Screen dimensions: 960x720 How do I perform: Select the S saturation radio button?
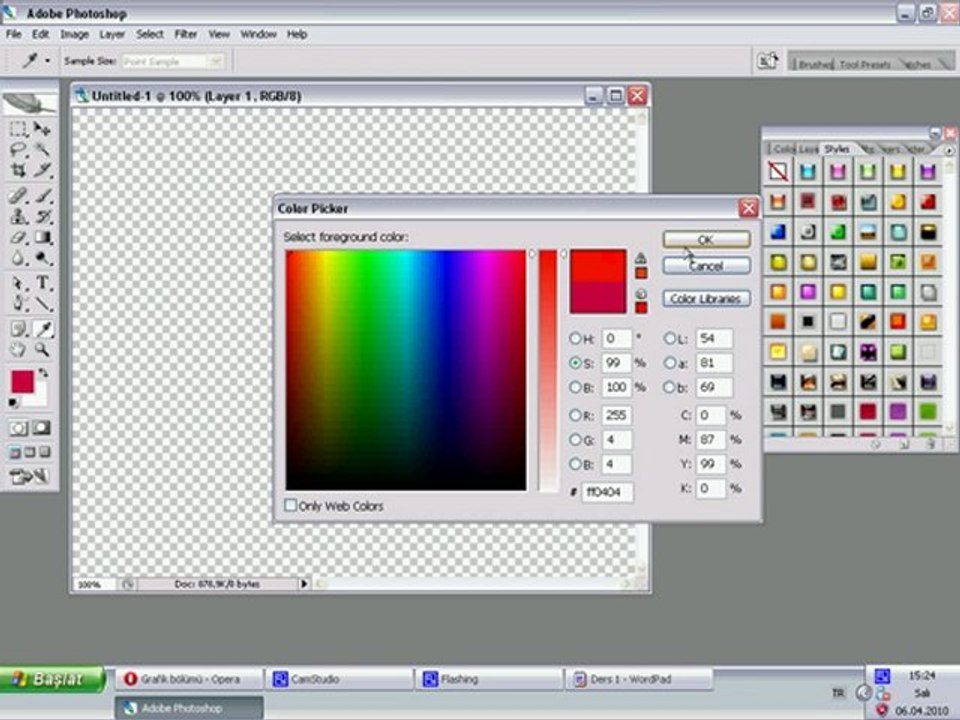(575, 362)
